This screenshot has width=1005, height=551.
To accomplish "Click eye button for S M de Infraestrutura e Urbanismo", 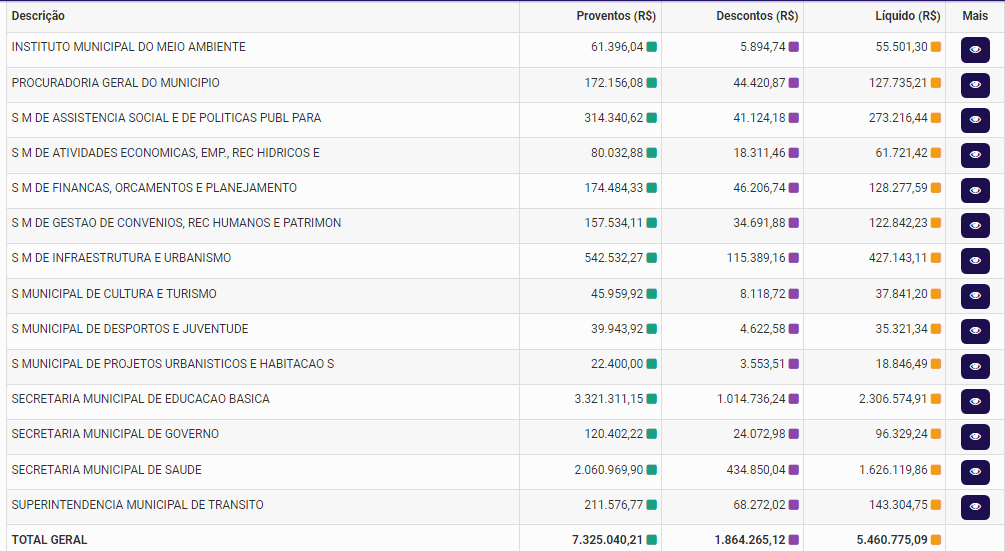I will pos(974,261).
